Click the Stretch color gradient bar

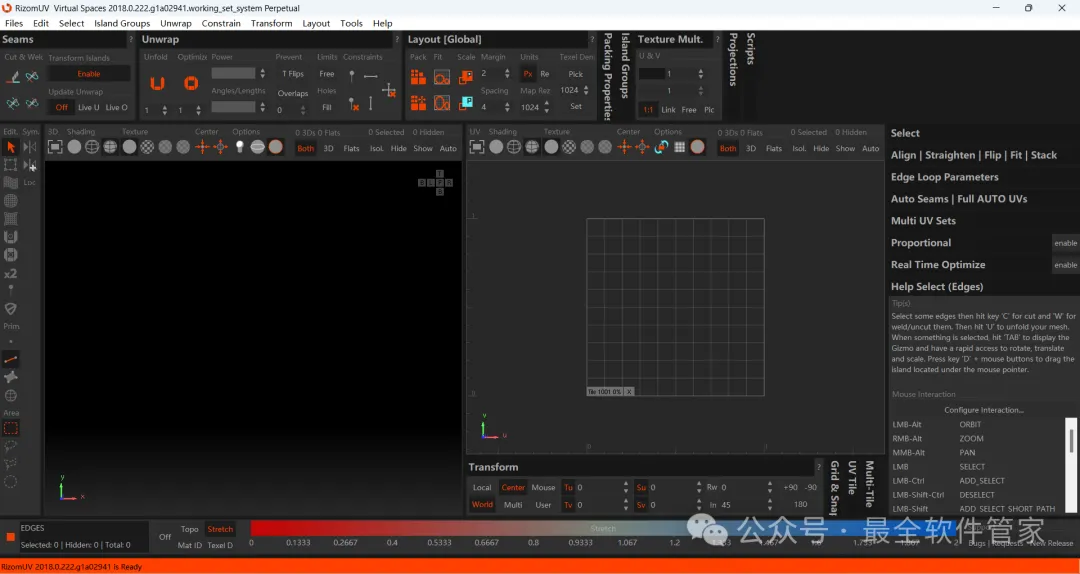coord(603,529)
